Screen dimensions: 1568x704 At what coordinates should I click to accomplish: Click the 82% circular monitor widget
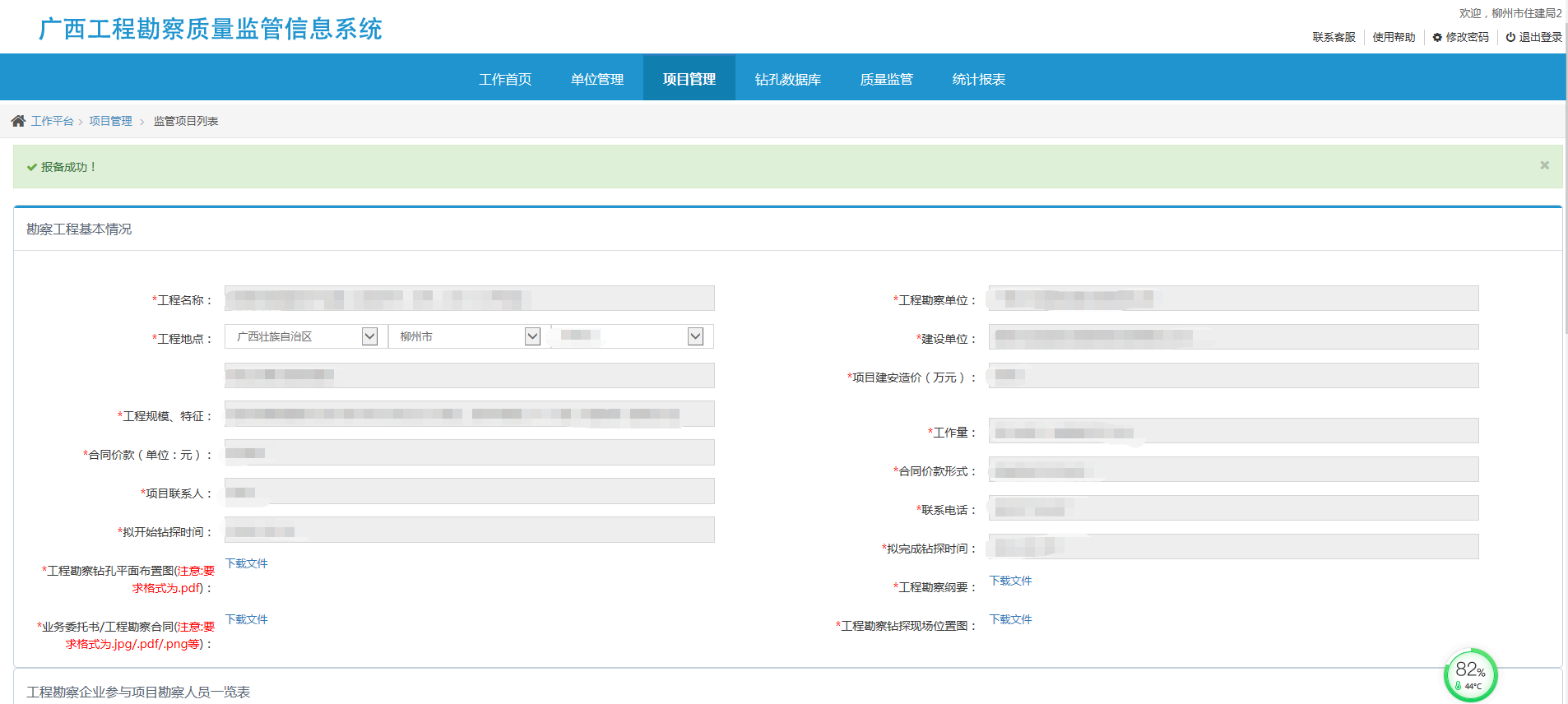pyautogui.click(x=1470, y=675)
